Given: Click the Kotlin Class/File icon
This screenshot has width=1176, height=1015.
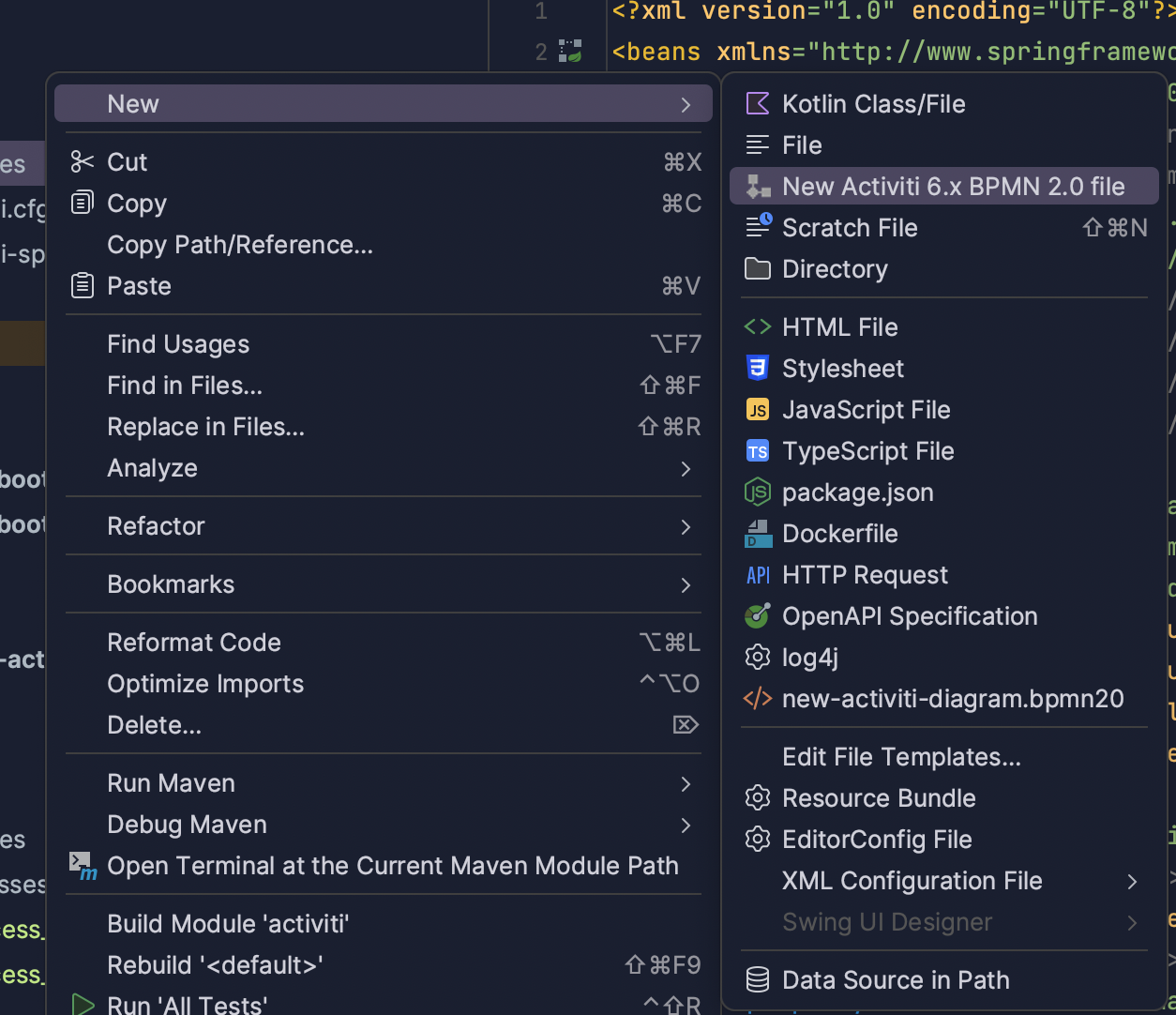Looking at the screenshot, I should pos(758,103).
